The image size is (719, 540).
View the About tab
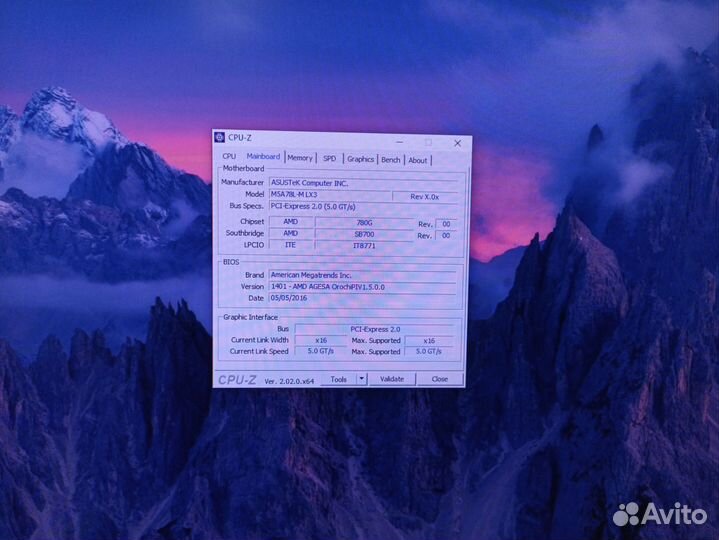pyautogui.click(x=417, y=160)
